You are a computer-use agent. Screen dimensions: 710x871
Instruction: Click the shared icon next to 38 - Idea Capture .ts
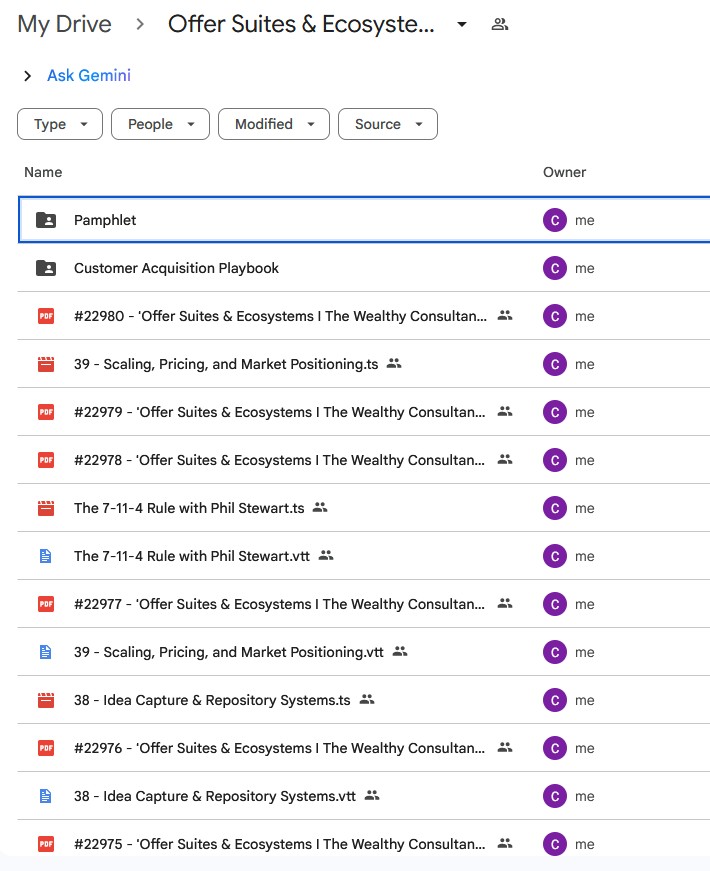pyautogui.click(x=367, y=700)
